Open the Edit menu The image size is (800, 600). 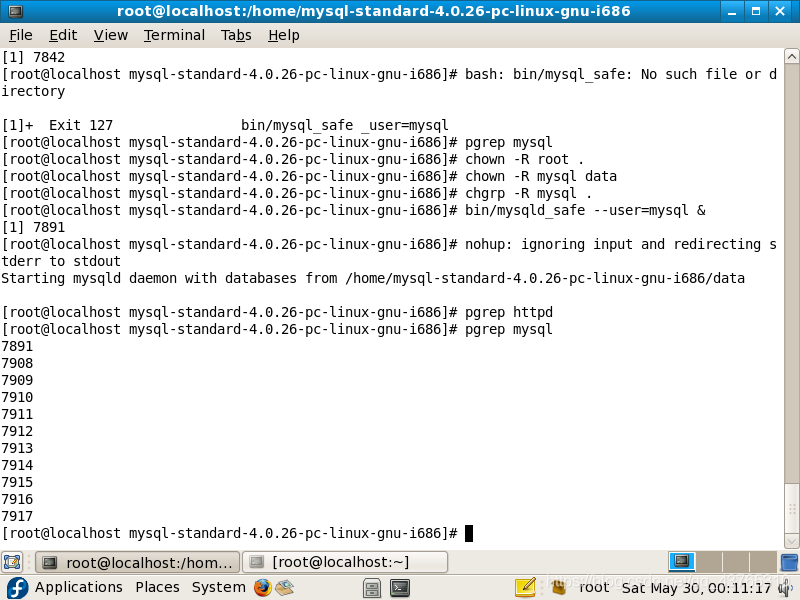[x=63, y=35]
